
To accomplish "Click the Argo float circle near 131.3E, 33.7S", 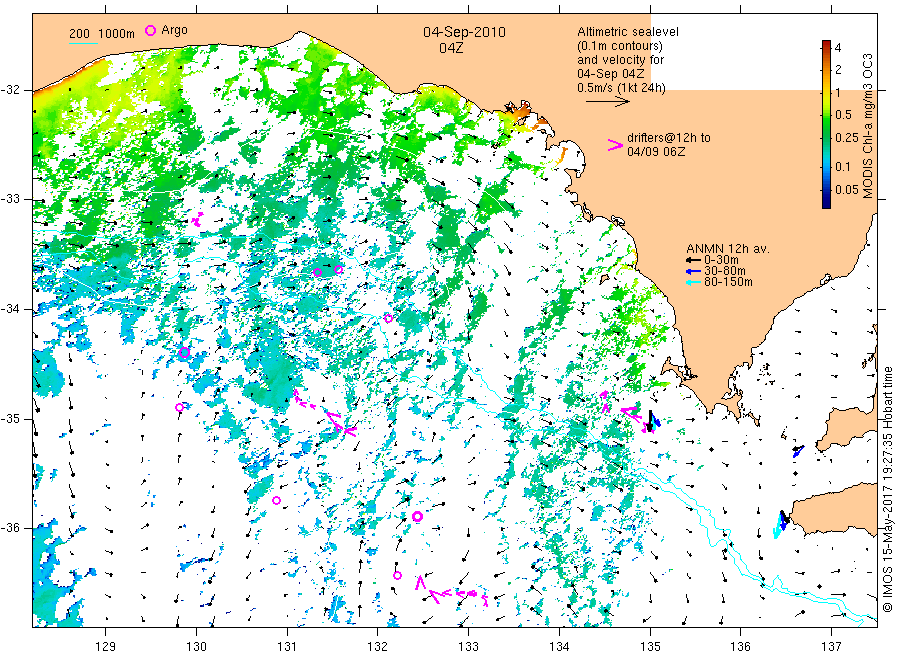I will (317, 273).
